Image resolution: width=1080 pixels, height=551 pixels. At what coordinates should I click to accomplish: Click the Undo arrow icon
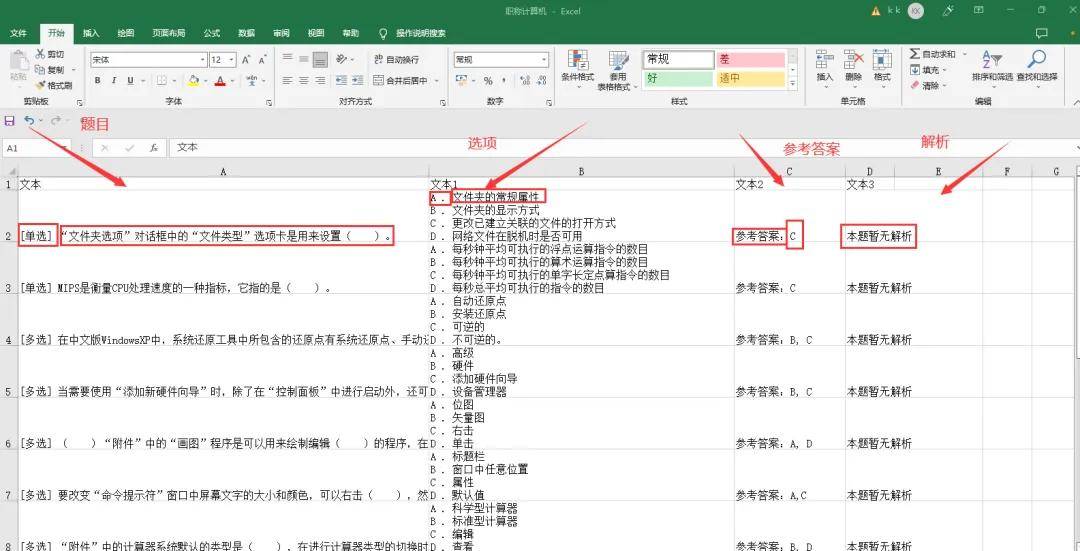[29, 121]
